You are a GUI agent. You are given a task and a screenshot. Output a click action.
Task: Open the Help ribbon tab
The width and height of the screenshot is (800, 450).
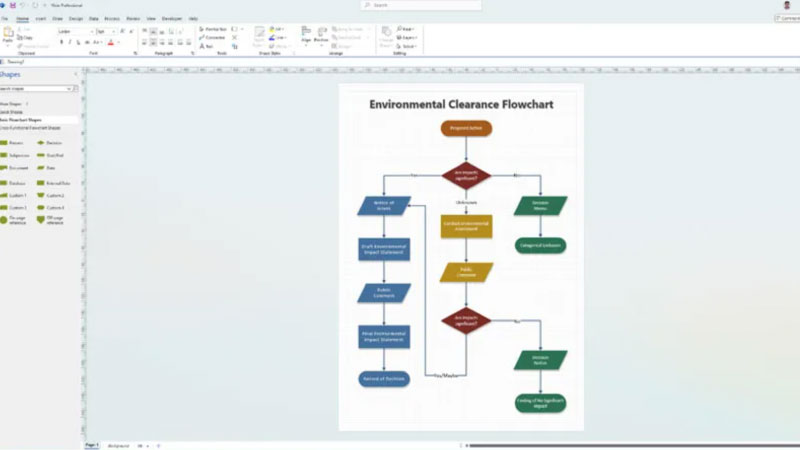click(x=193, y=19)
